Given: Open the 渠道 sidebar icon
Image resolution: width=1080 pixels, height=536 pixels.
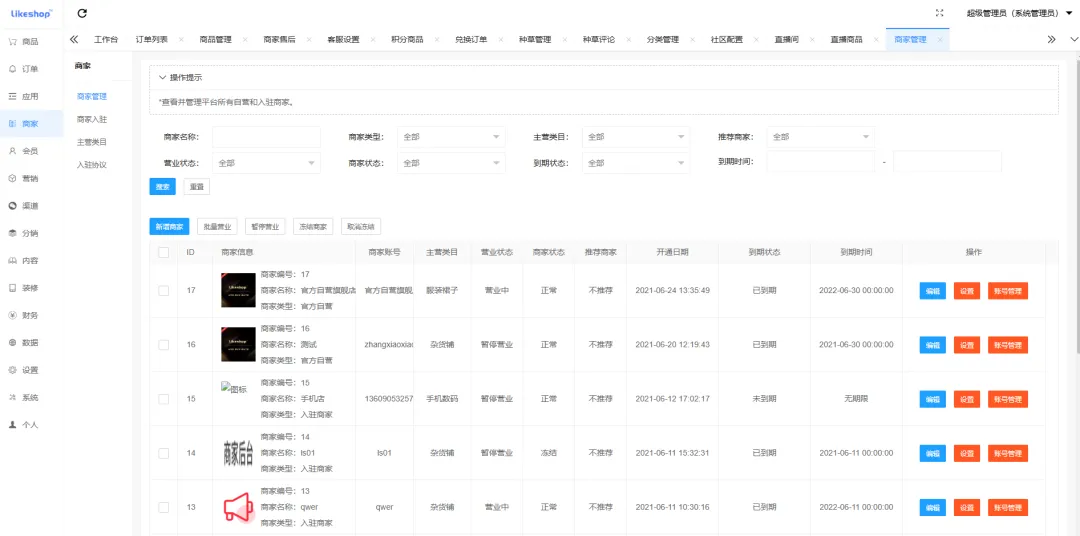Looking at the screenshot, I should [x=12, y=205].
